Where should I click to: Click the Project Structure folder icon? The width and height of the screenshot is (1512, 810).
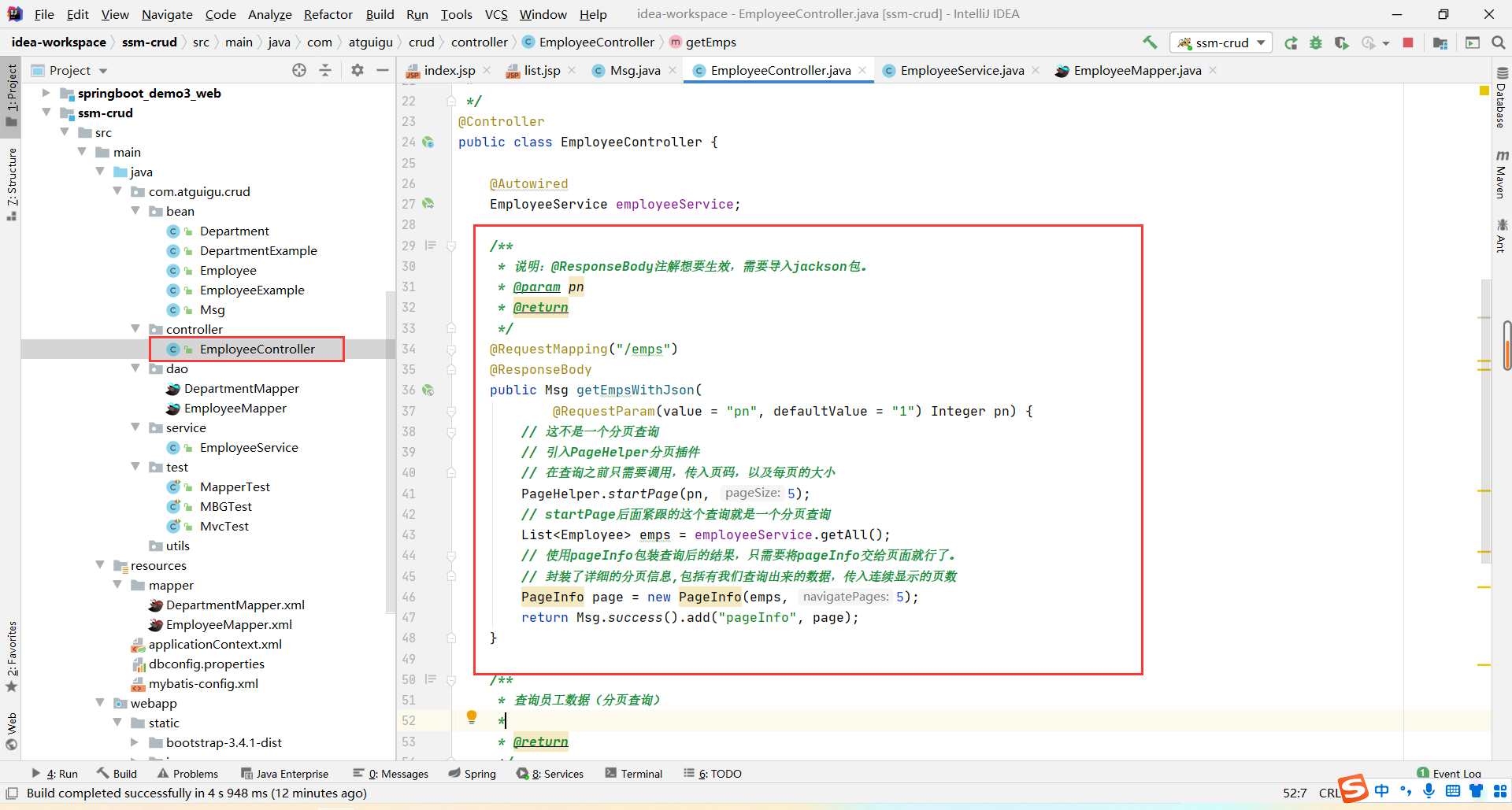1440,43
